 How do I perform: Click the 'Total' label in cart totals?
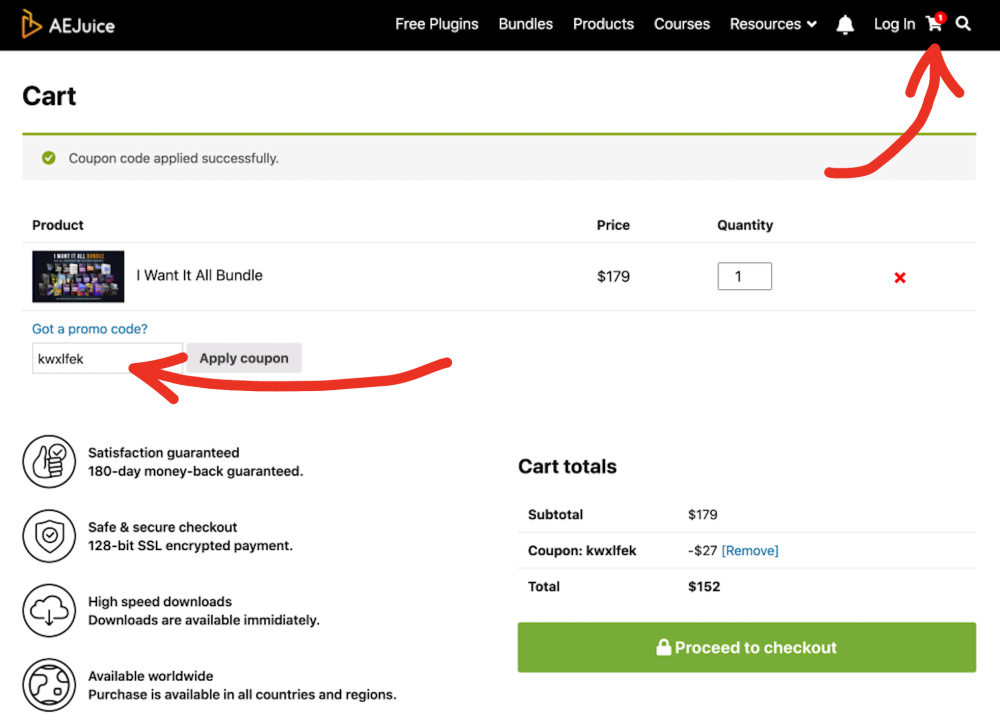pos(544,586)
